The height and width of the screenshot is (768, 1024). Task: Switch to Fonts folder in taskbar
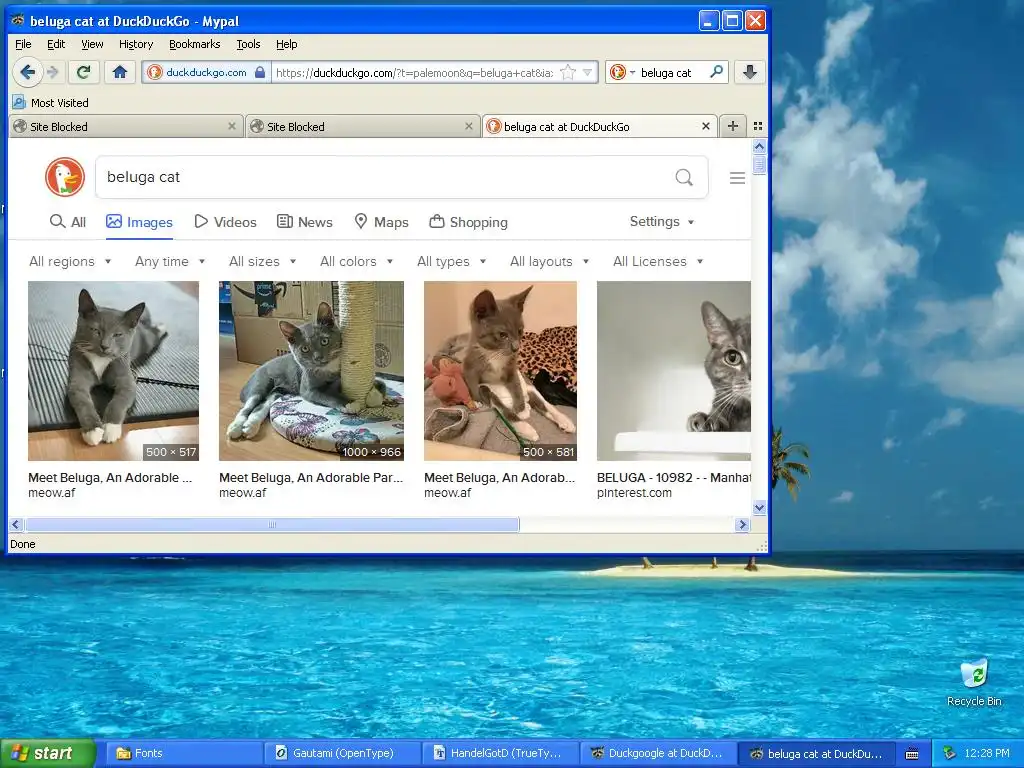click(x=184, y=753)
